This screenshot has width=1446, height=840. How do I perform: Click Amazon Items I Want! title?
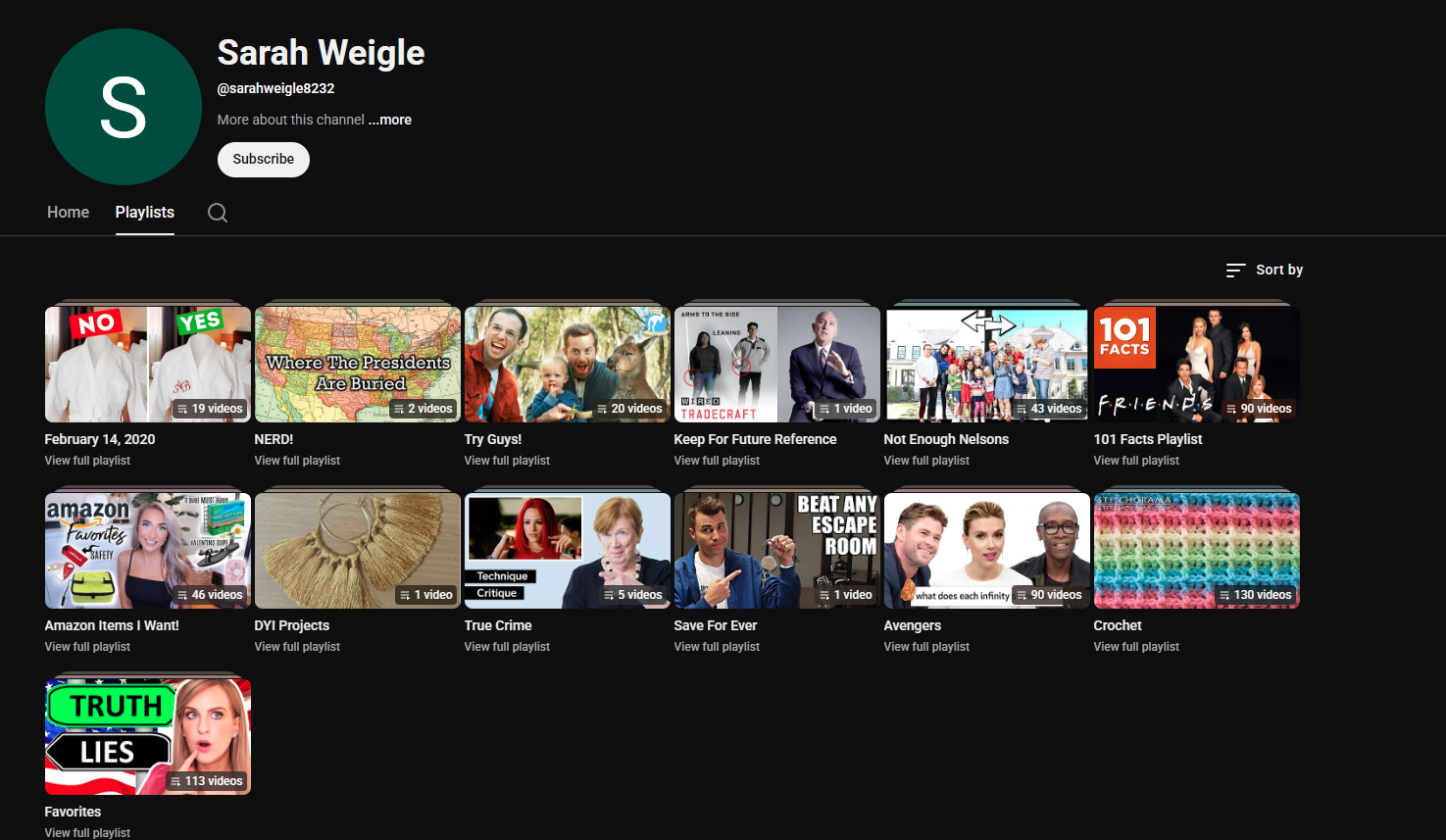pos(112,625)
